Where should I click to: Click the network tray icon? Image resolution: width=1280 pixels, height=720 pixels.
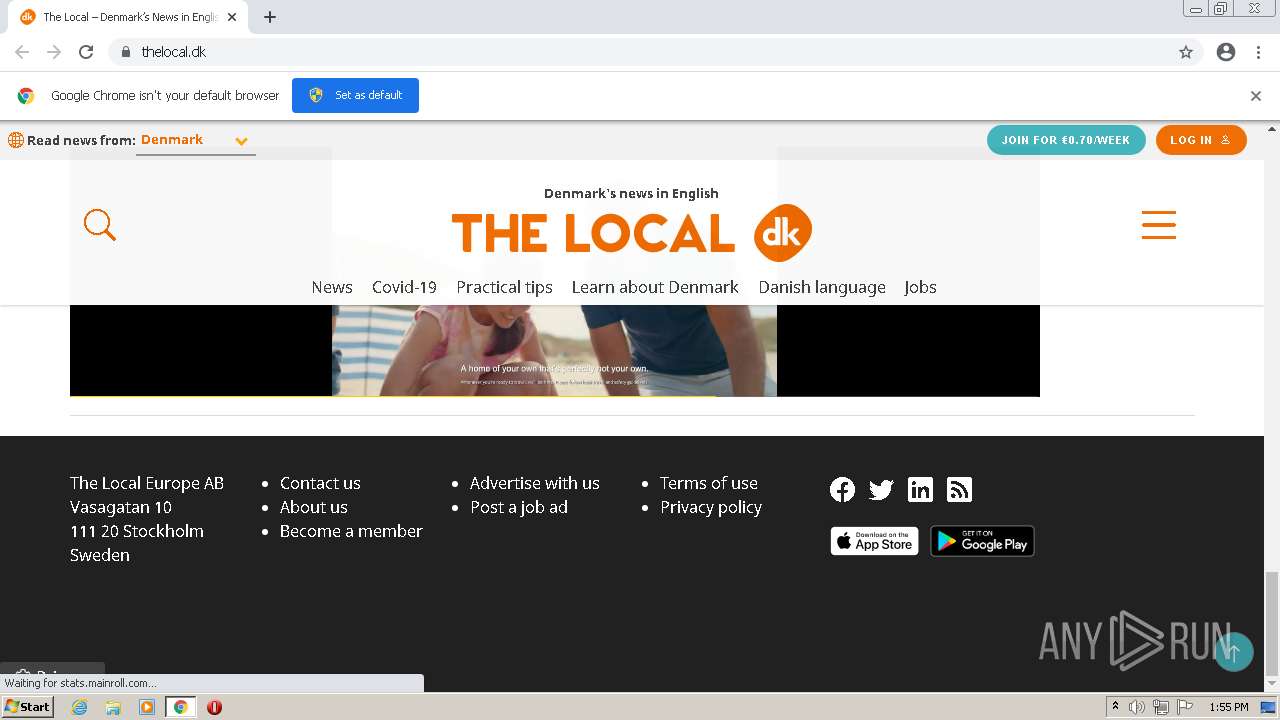(x=1160, y=707)
